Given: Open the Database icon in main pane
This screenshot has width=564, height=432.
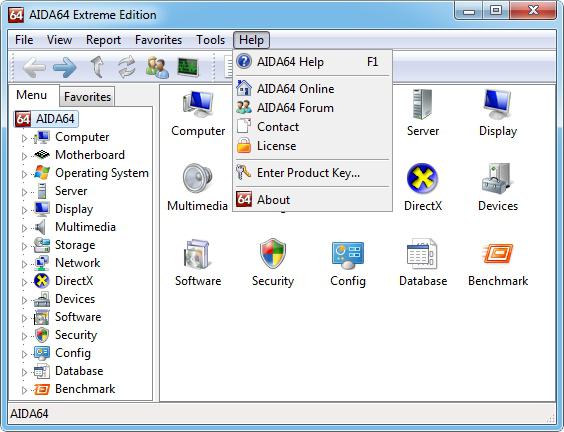Looking at the screenshot, I should click(422, 254).
